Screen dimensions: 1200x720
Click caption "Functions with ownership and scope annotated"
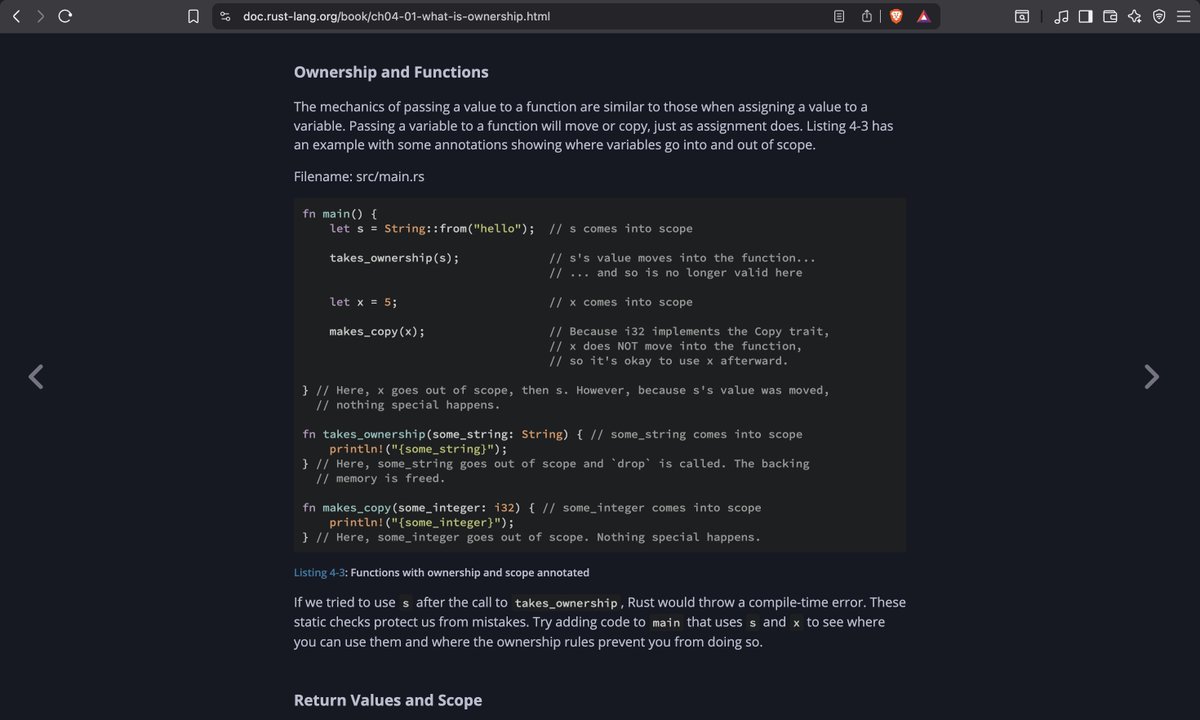point(470,573)
